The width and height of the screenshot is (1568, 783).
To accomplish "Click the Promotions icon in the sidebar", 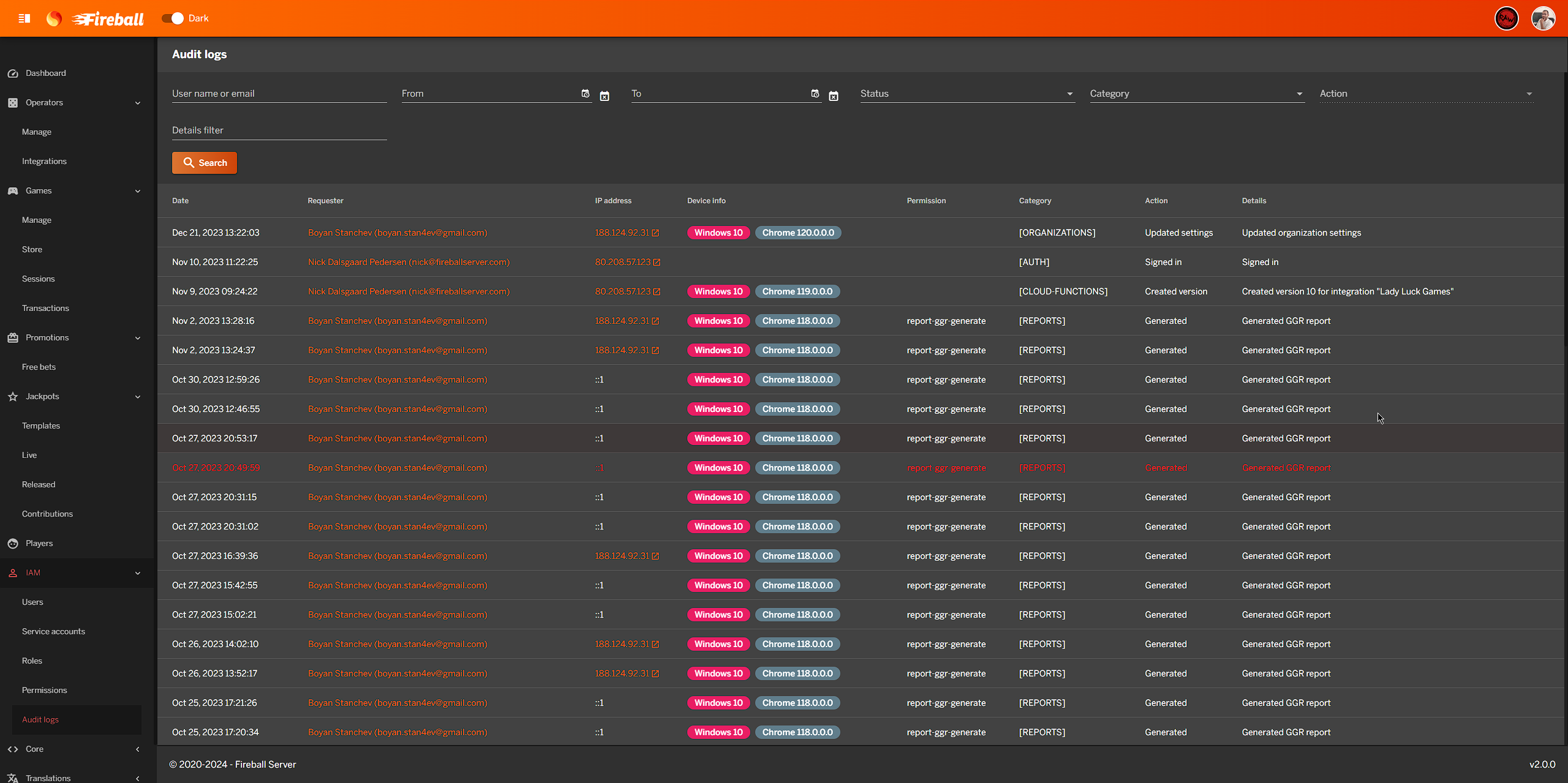I will pos(13,337).
